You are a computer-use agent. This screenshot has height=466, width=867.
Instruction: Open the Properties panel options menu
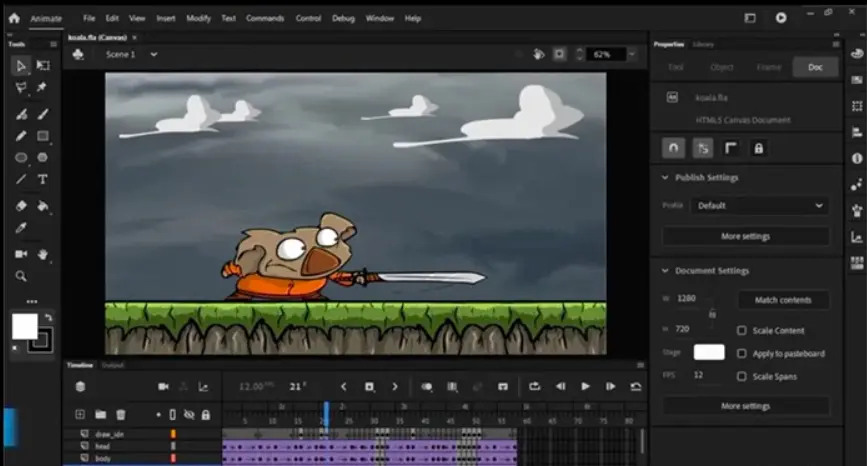(836, 44)
